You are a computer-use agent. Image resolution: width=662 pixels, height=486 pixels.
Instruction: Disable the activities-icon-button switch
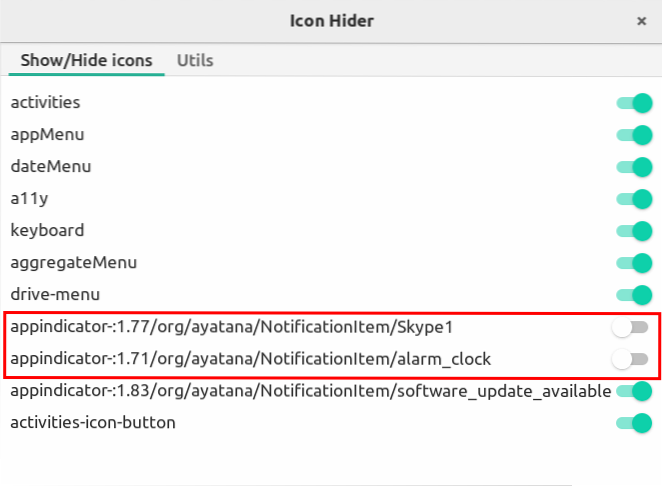tap(633, 423)
